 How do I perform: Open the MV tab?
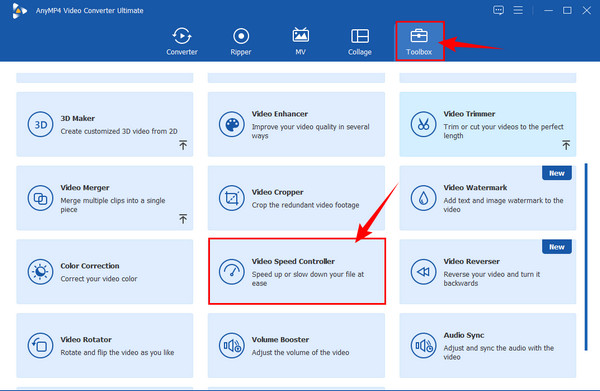click(x=300, y=41)
